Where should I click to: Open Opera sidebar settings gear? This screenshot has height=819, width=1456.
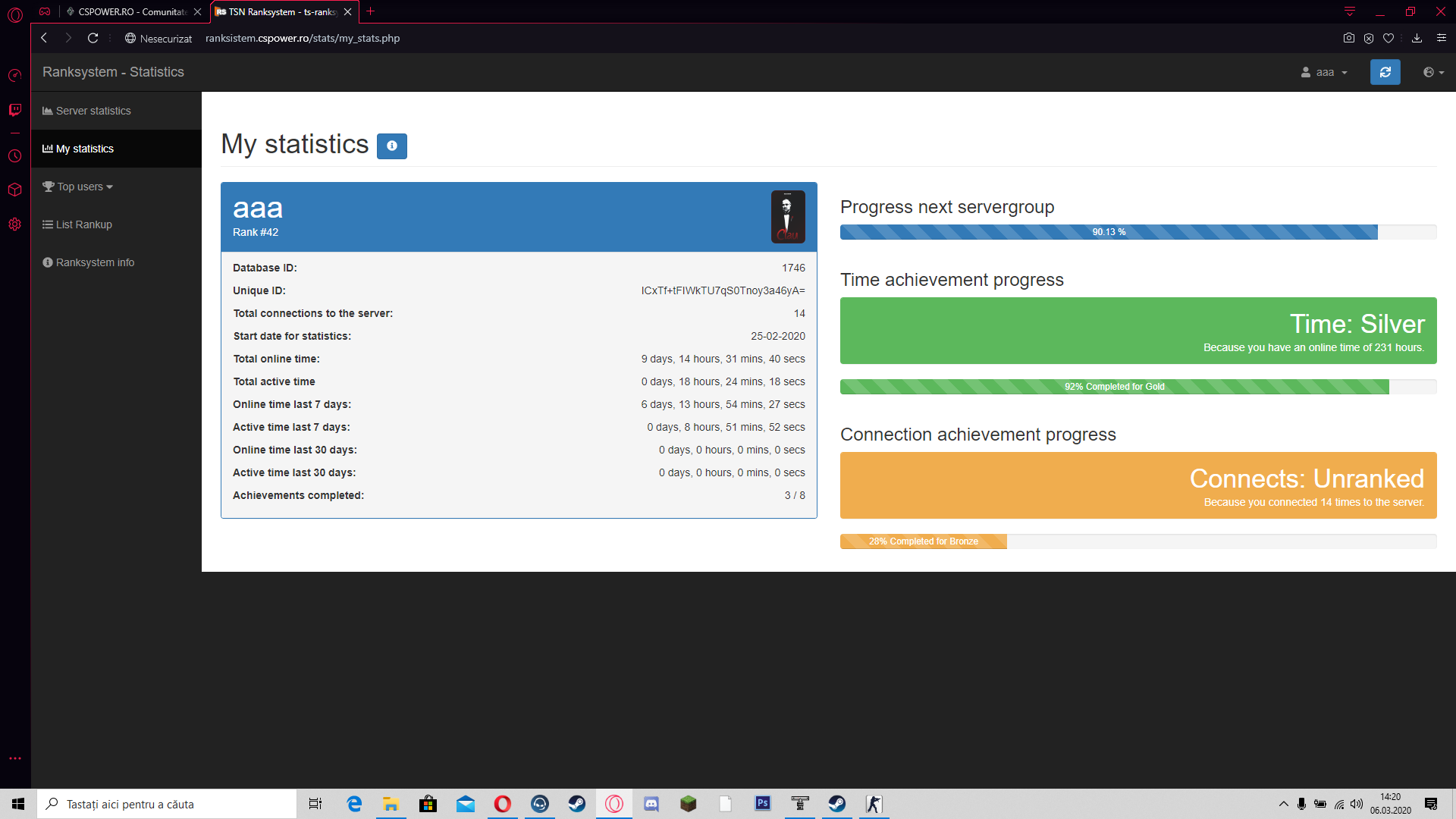tap(14, 224)
